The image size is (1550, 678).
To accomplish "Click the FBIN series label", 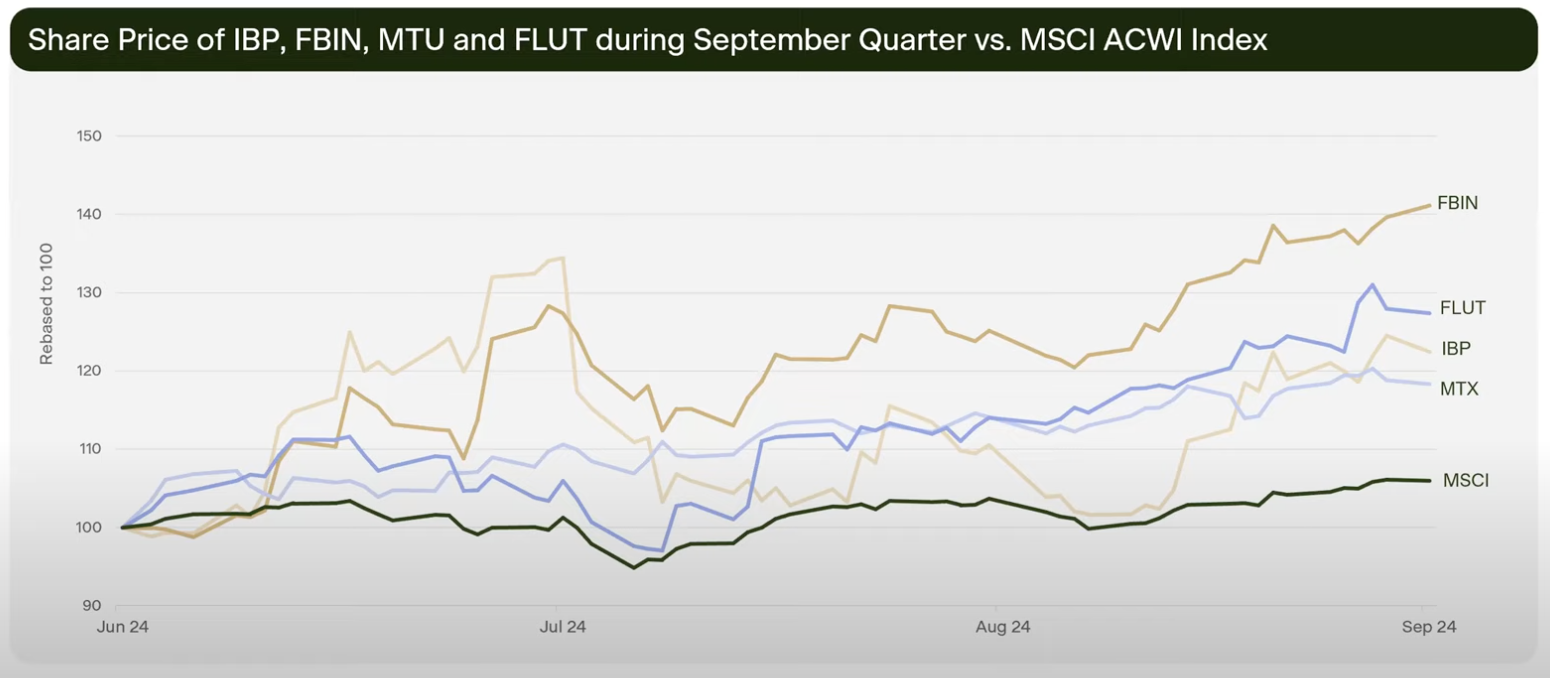I will point(1457,203).
